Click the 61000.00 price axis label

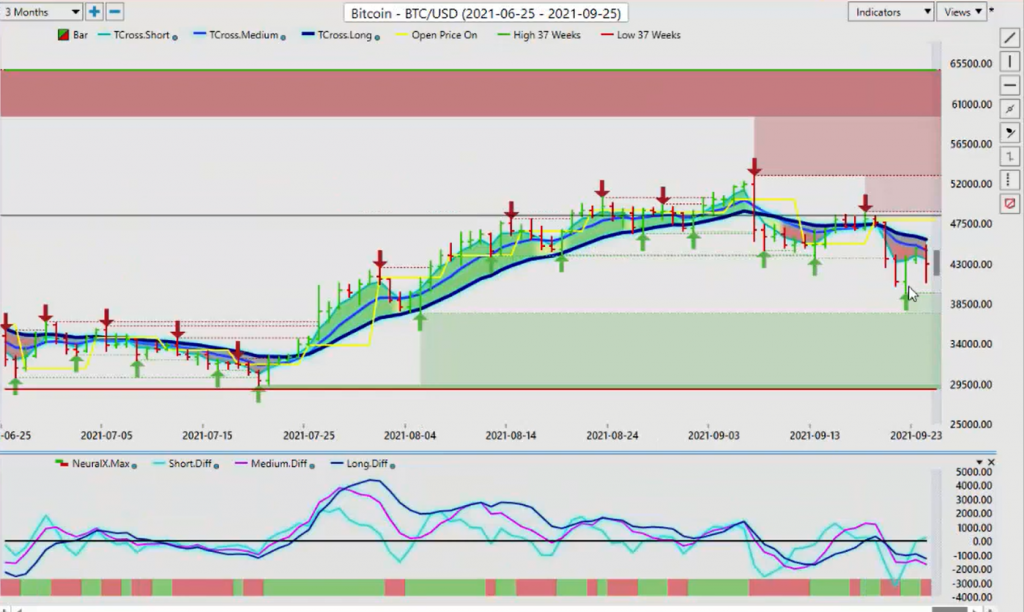971,105
